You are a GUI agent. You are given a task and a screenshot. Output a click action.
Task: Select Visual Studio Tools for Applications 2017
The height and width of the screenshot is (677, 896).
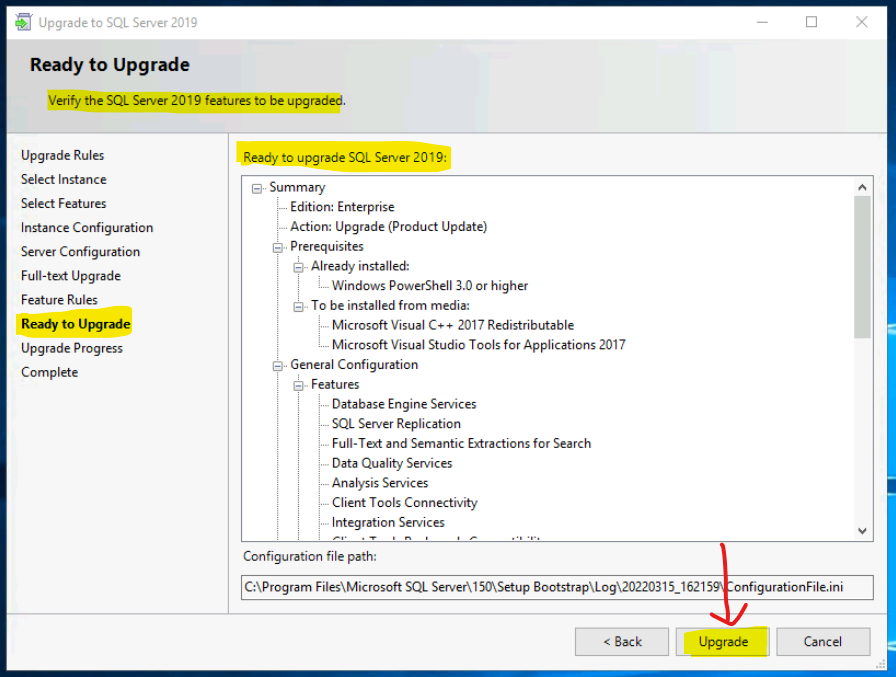[x=479, y=345]
